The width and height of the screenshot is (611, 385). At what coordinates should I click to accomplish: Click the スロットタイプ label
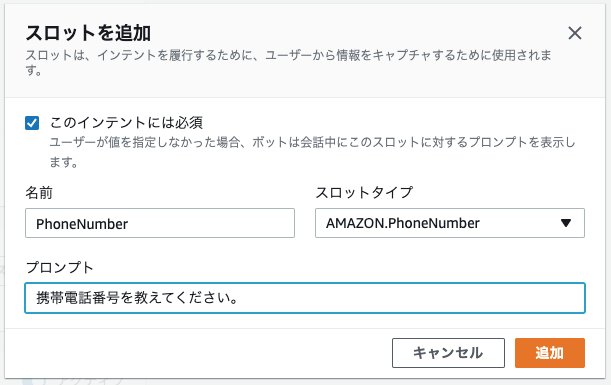point(364,192)
